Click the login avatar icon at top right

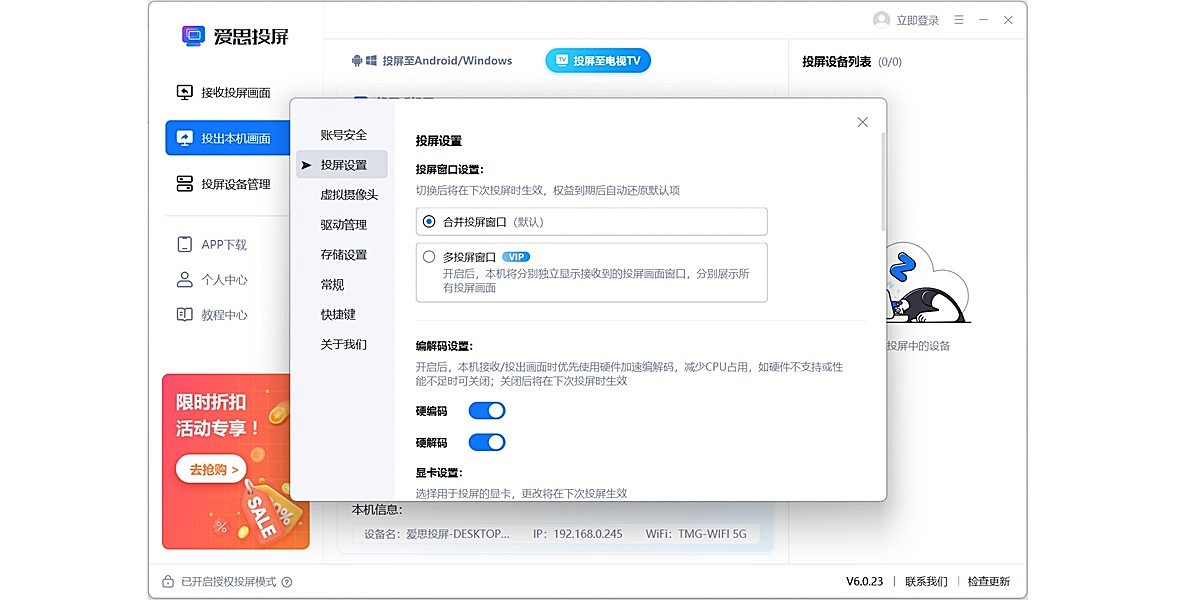tap(880, 19)
